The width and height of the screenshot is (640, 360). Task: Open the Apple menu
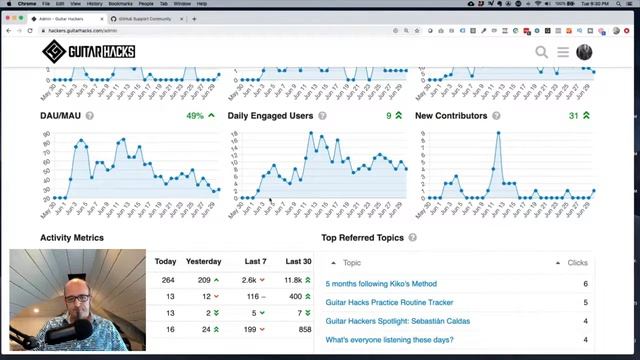9,4
